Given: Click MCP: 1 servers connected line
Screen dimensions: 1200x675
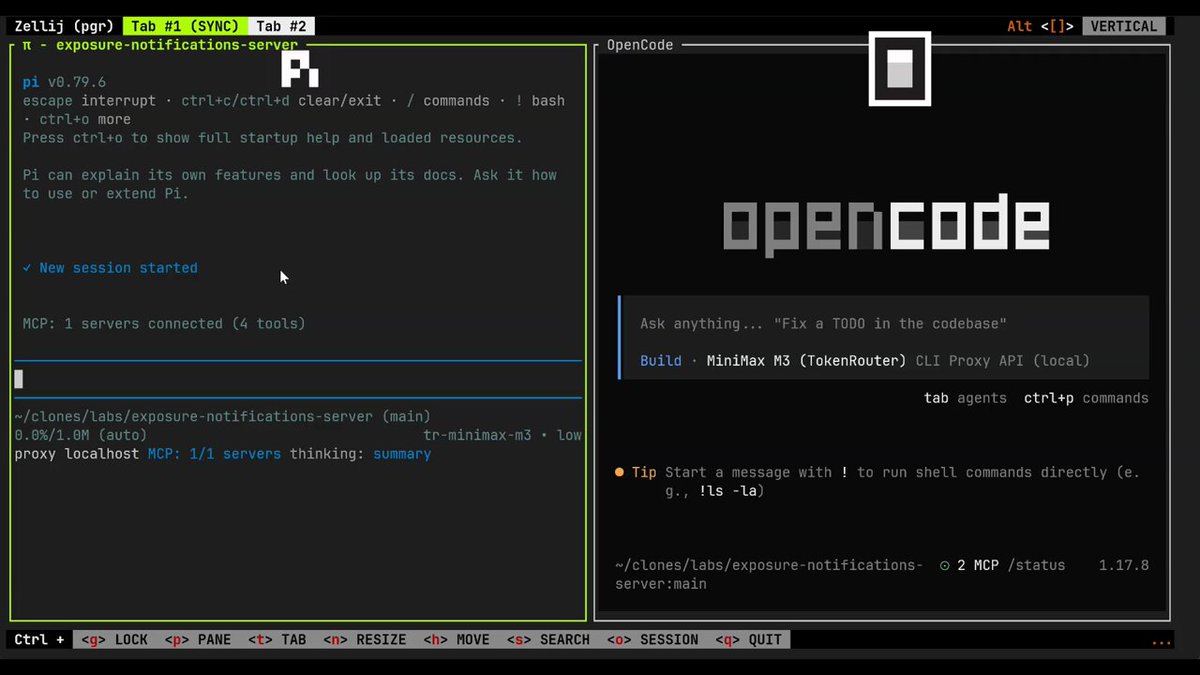Looking at the screenshot, I should pos(164,324).
